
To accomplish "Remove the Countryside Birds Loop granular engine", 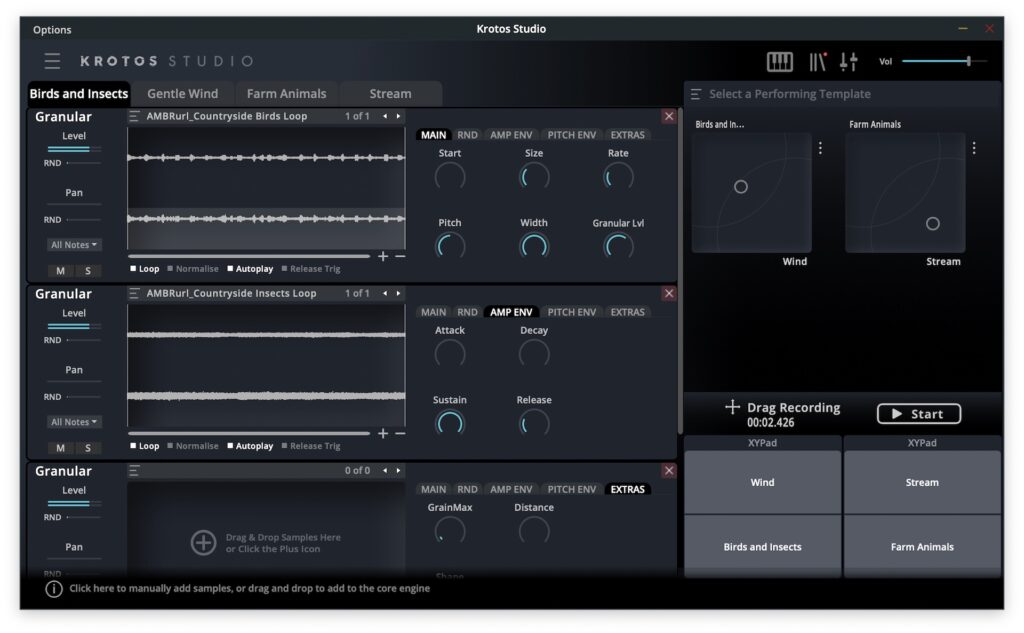I will coord(669,116).
